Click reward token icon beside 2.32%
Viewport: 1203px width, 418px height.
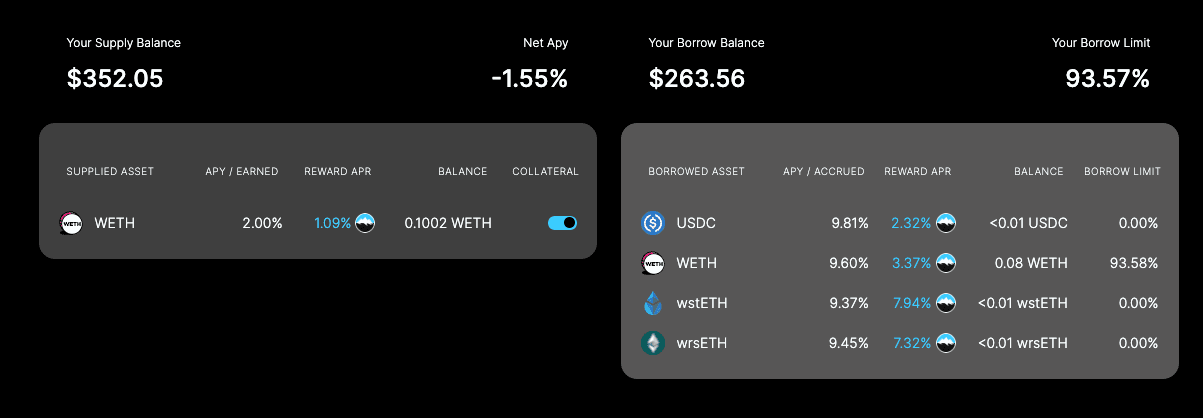(945, 223)
